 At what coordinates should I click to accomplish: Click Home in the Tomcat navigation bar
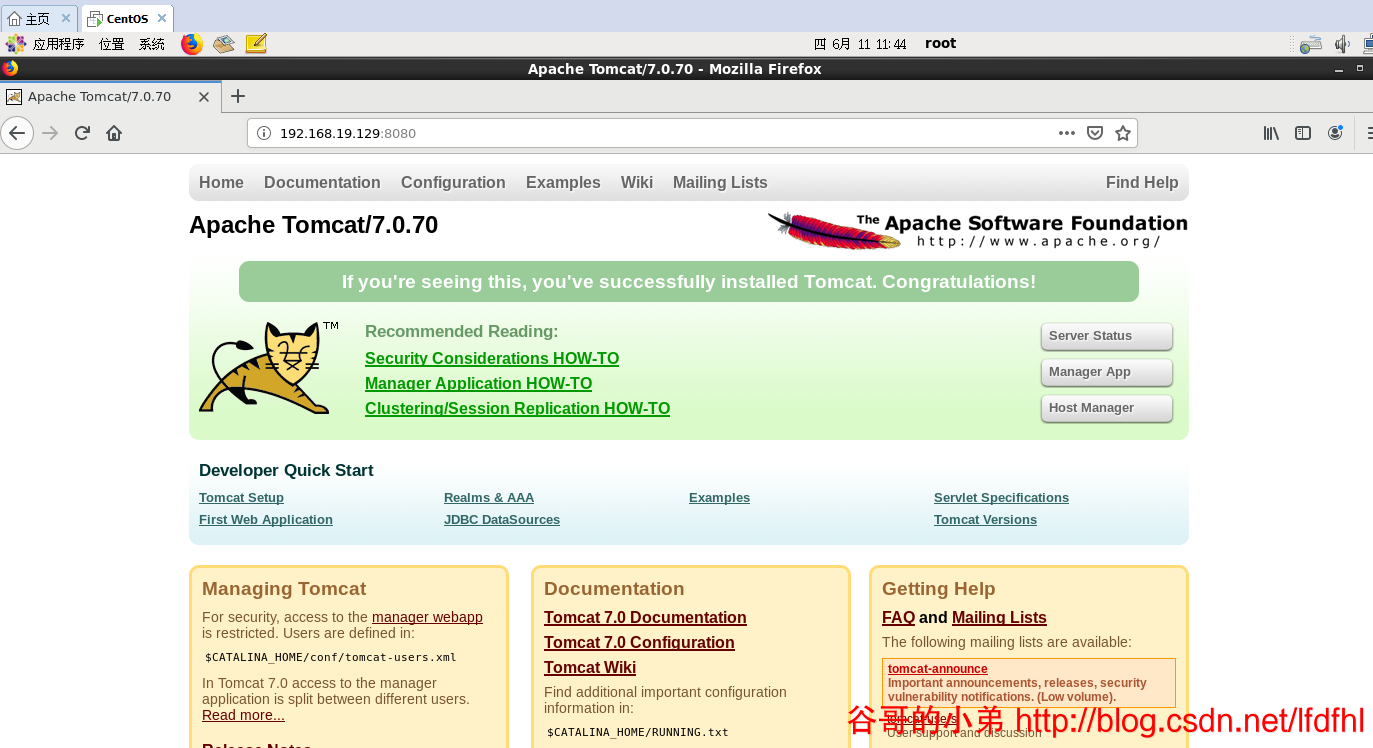click(x=221, y=182)
